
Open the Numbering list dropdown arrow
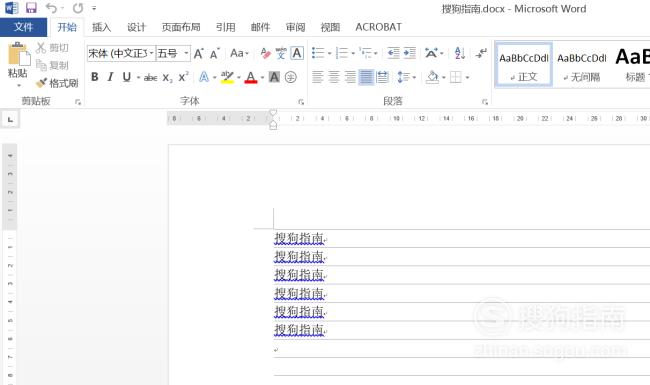click(x=353, y=53)
